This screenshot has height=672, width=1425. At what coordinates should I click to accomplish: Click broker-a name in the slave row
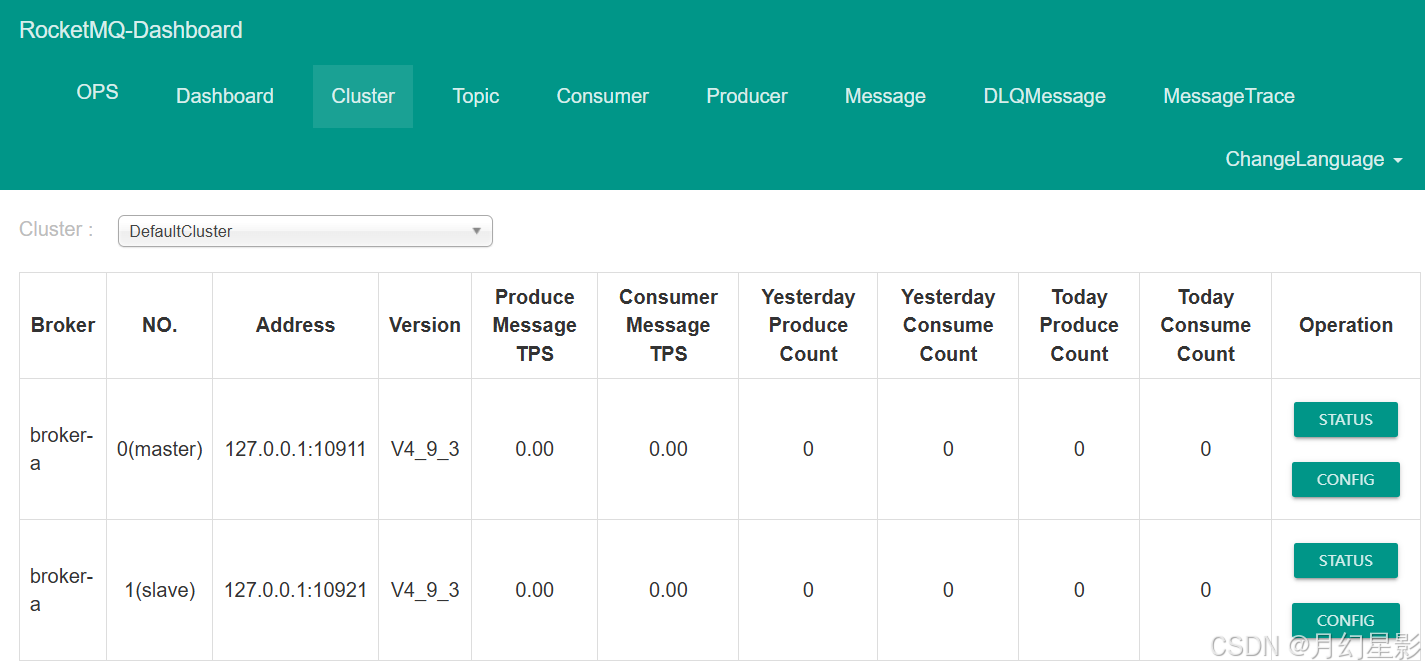tap(61, 590)
